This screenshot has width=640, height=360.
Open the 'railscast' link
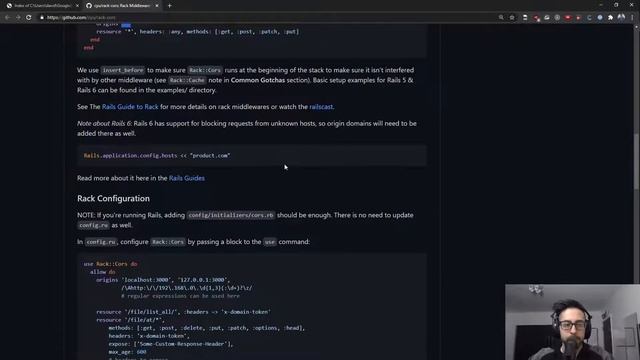[x=321, y=107]
